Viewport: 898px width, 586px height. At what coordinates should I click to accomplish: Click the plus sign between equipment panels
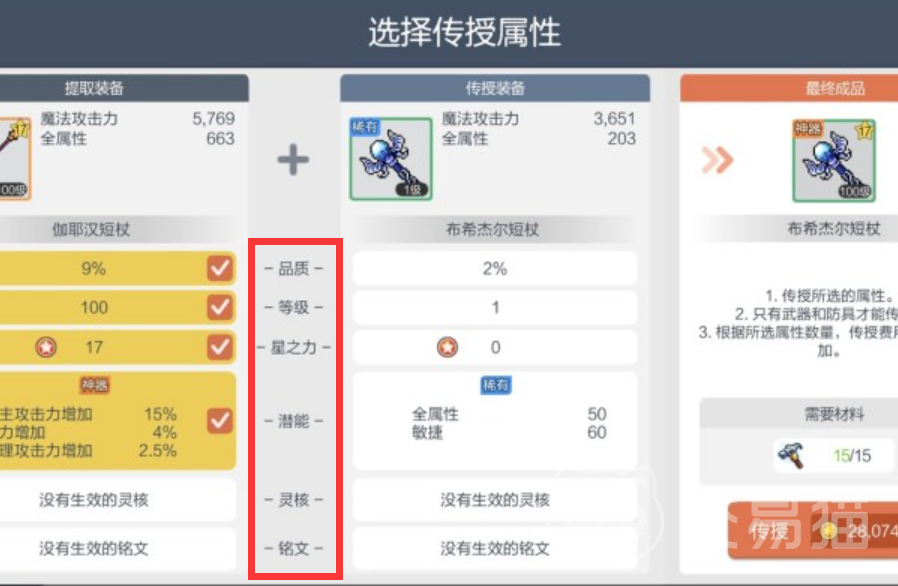[x=293, y=159]
